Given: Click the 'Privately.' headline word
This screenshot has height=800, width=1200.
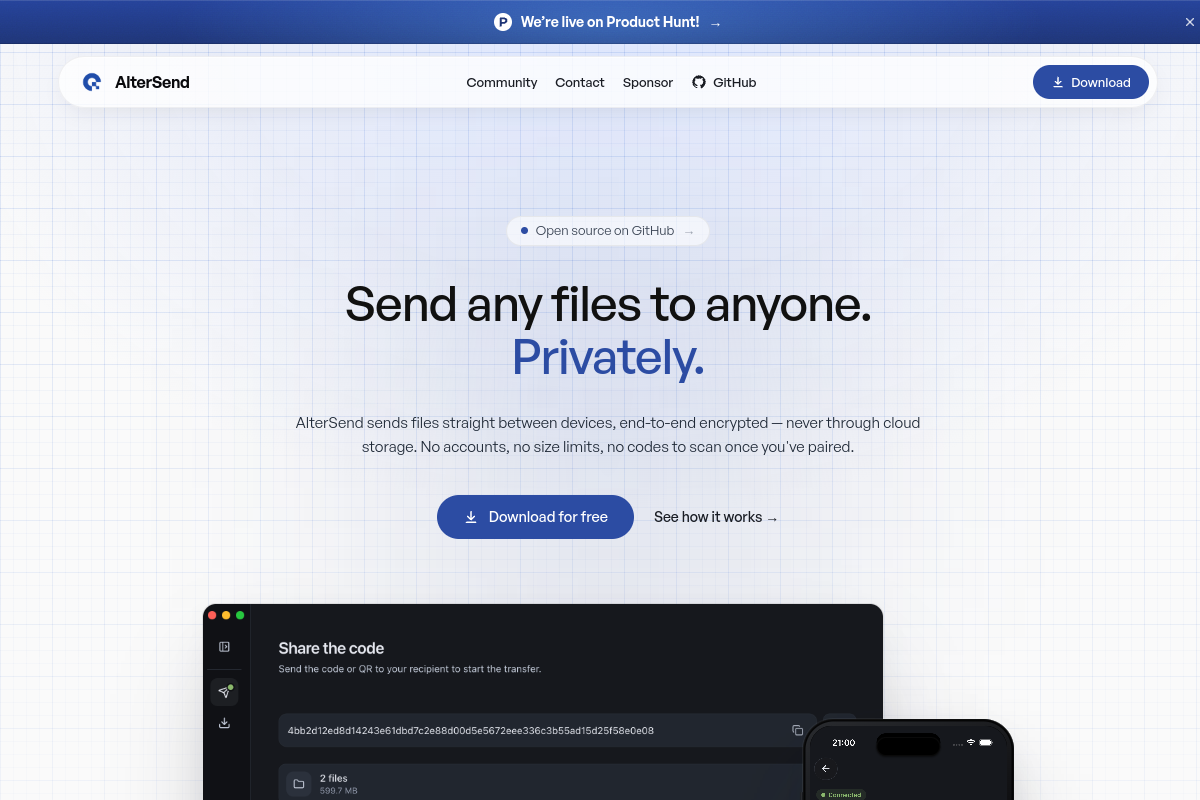Looking at the screenshot, I should pyautogui.click(x=608, y=358).
